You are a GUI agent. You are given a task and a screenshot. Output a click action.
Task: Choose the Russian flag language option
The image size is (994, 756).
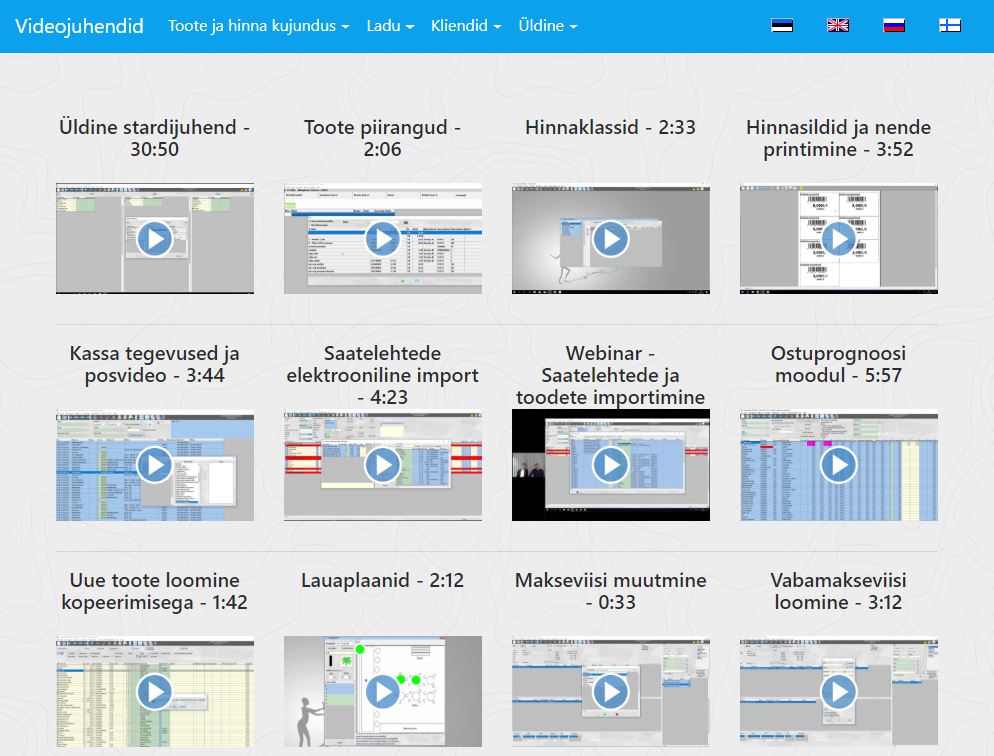point(894,26)
